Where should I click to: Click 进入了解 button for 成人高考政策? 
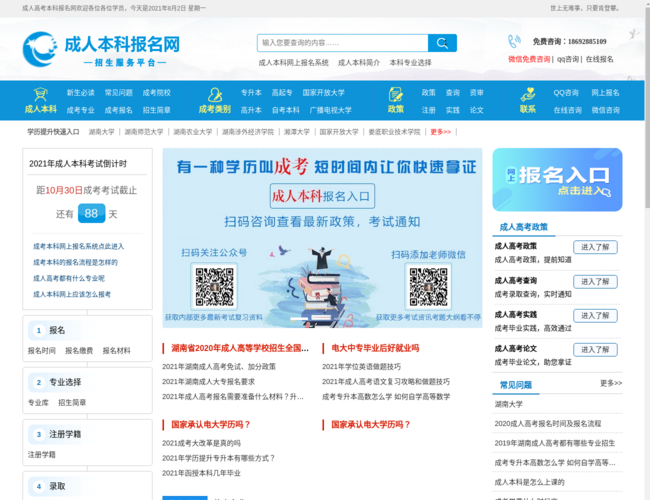(x=595, y=247)
